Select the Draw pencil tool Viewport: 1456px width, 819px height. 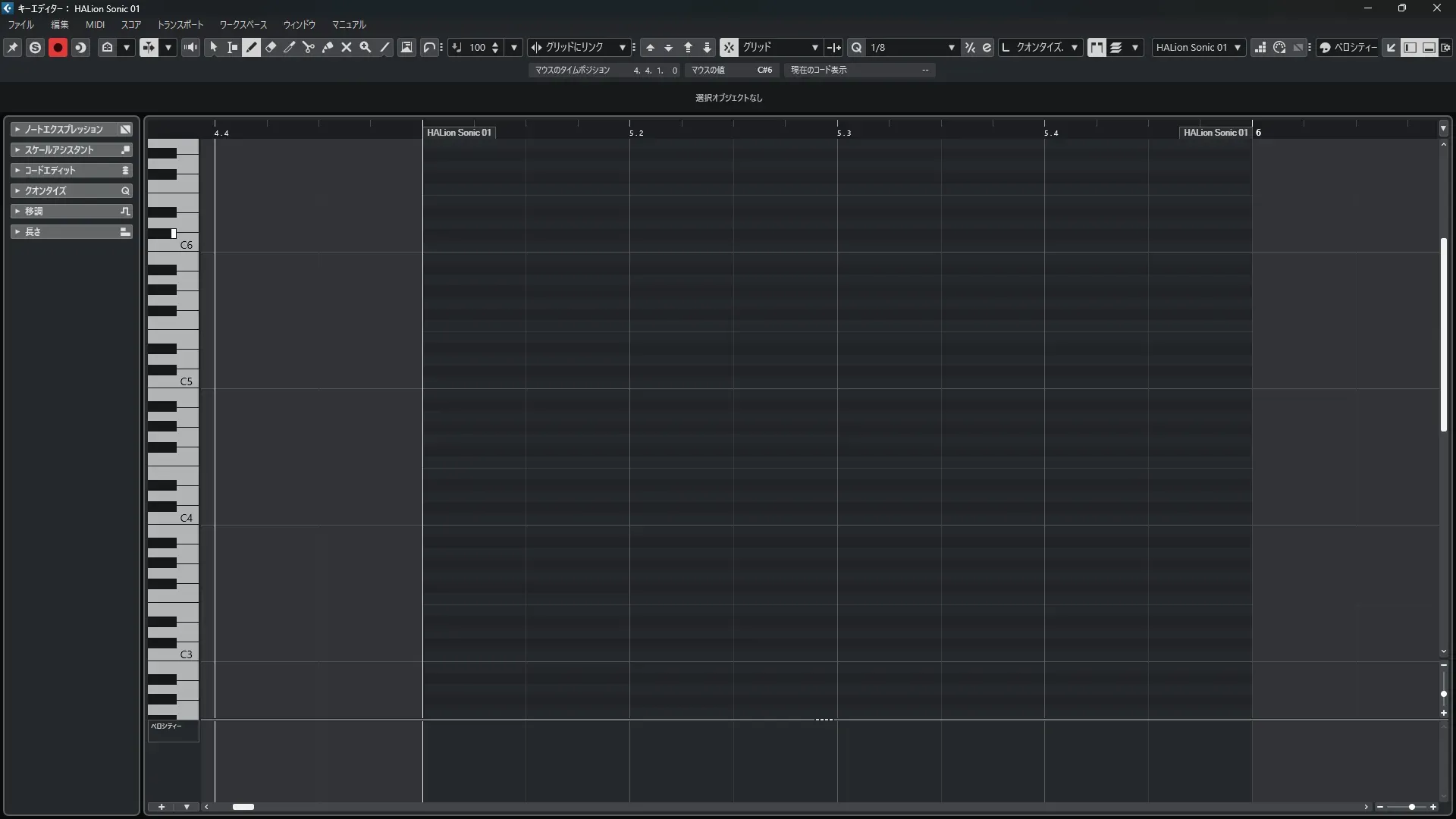252,47
